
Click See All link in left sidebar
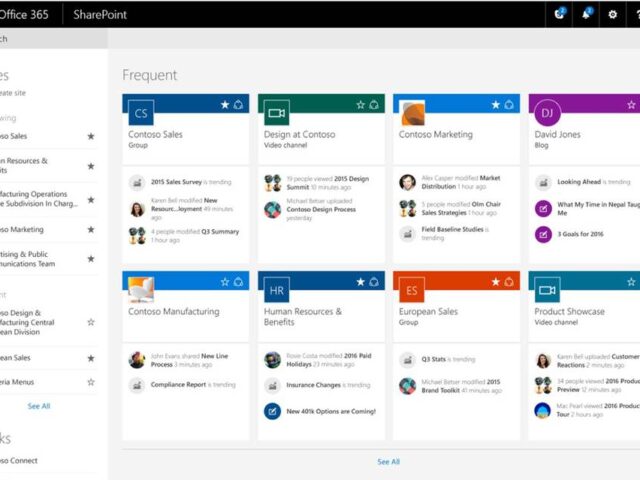click(39, 406)
